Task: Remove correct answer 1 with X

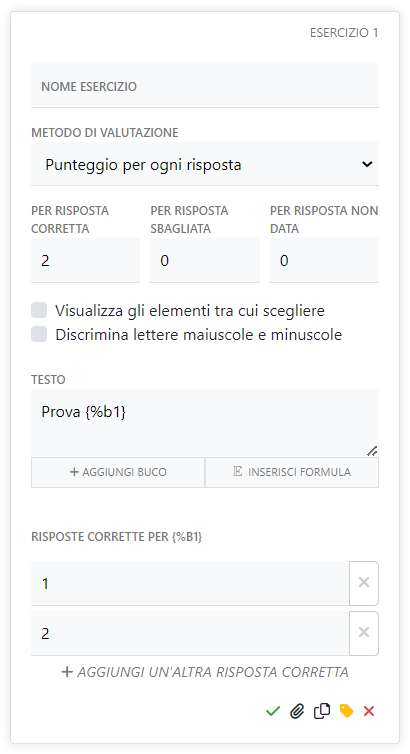Action: tap(364, 583)
